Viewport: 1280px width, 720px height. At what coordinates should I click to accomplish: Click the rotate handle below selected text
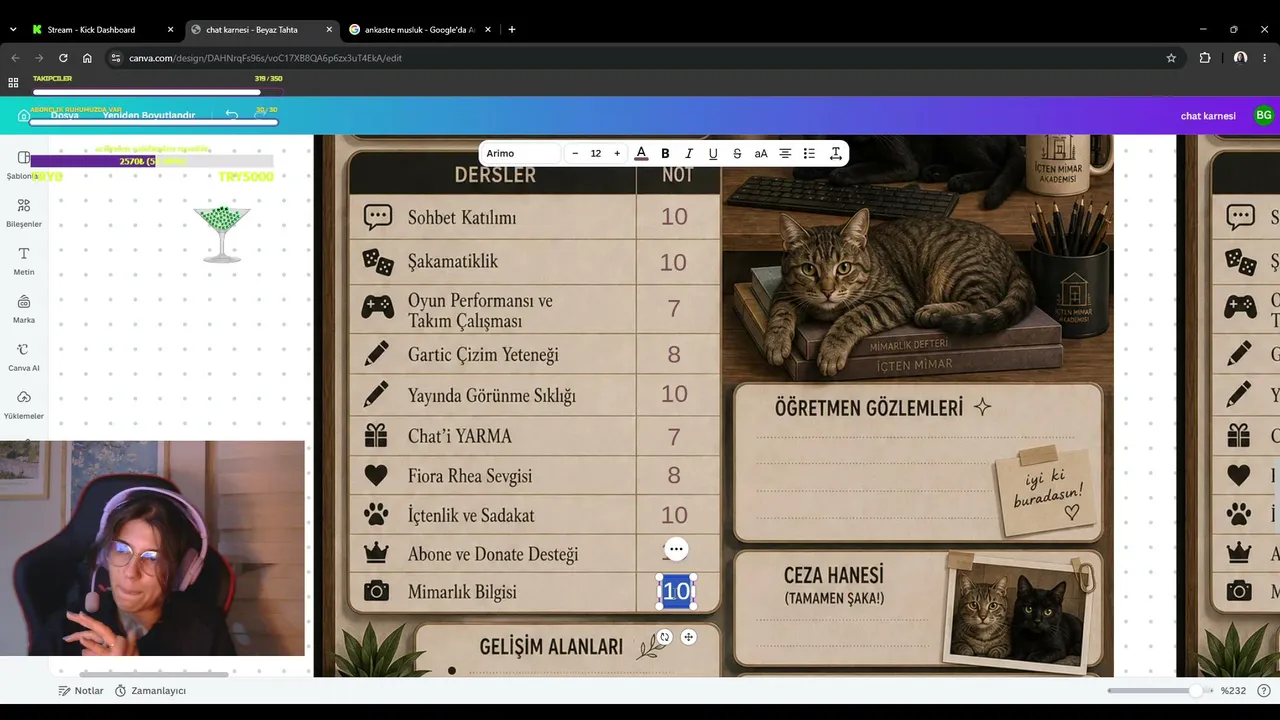pos(664,637)
